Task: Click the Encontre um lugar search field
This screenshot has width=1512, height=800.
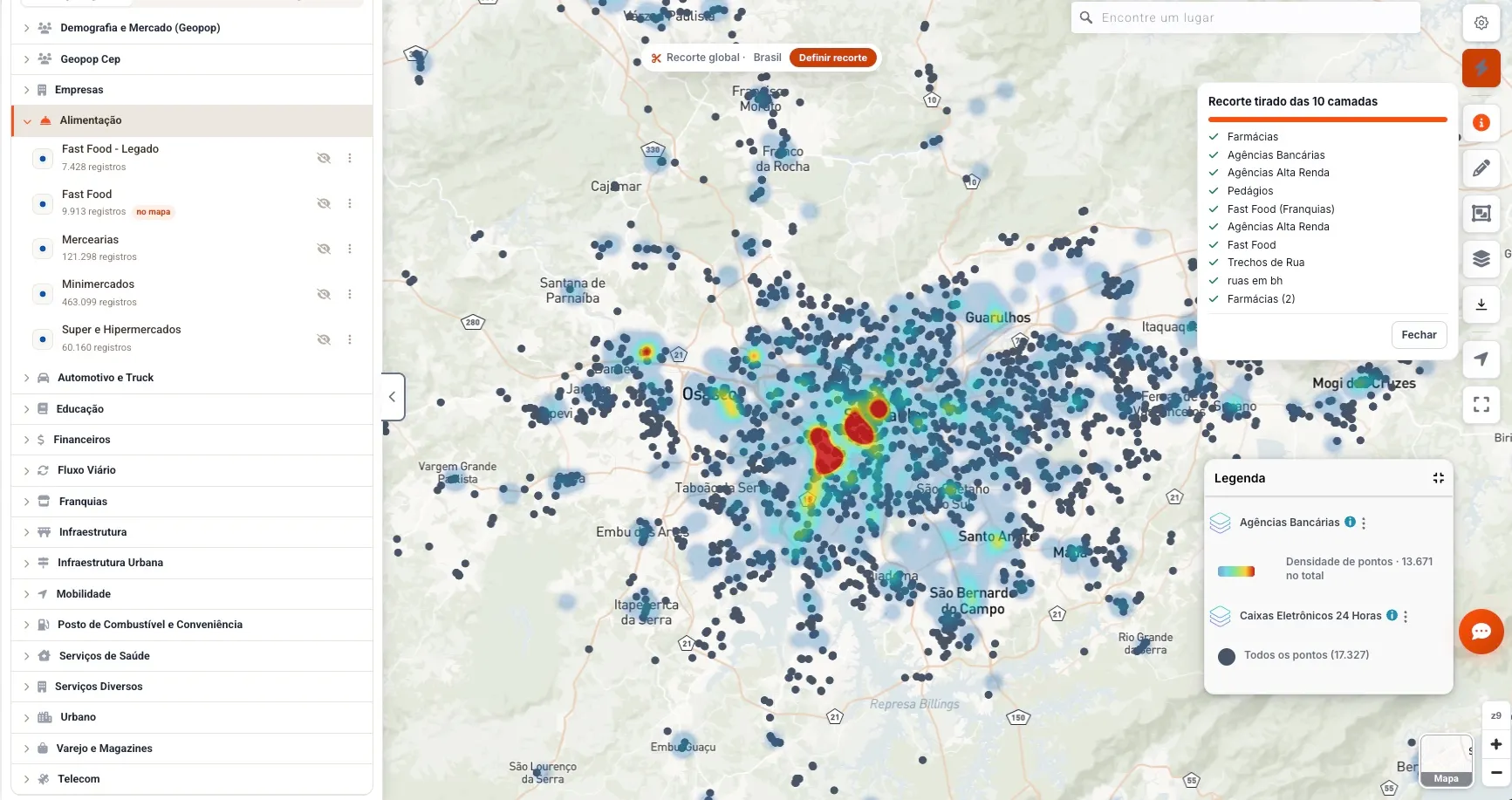Action: tap(1246, 17)
